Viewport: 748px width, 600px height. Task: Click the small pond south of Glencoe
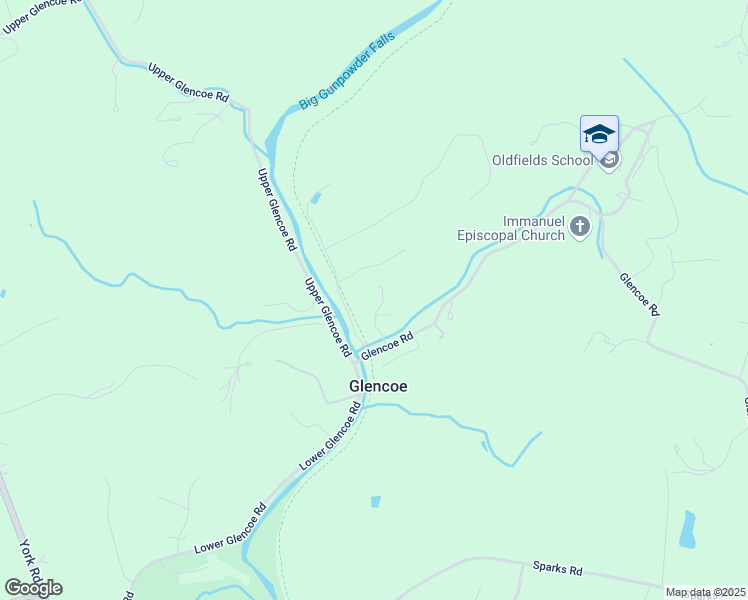pos(376,502)
